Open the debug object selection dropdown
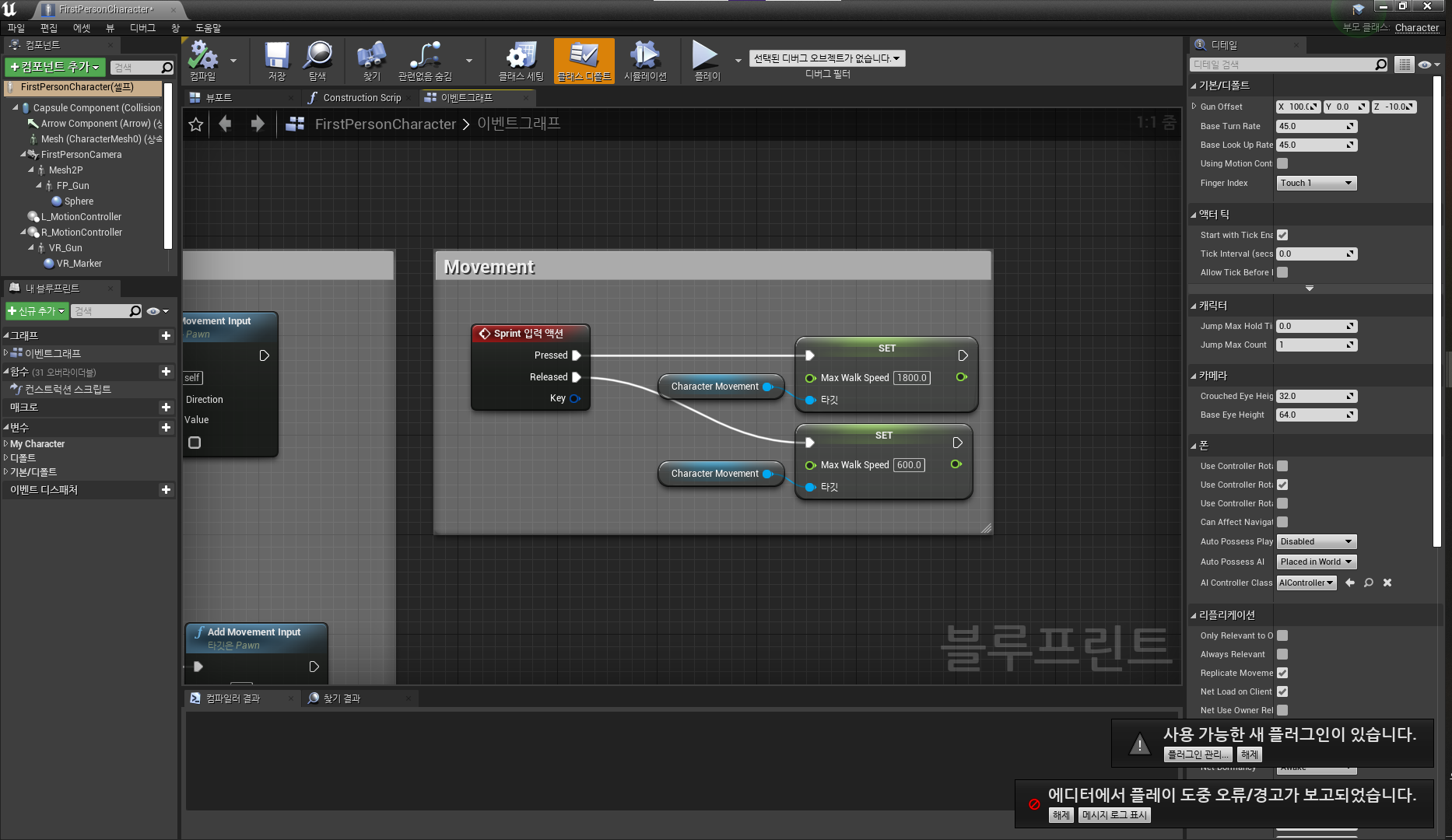The height and width of the screenshot is (840, 1452). pyautogui.click(x=827, y=58)
